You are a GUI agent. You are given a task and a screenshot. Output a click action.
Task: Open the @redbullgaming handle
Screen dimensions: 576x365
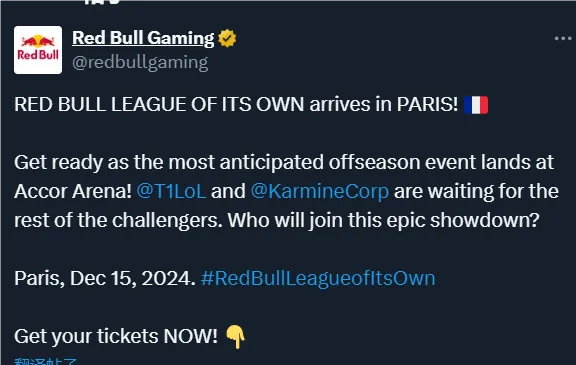point(140,62)
